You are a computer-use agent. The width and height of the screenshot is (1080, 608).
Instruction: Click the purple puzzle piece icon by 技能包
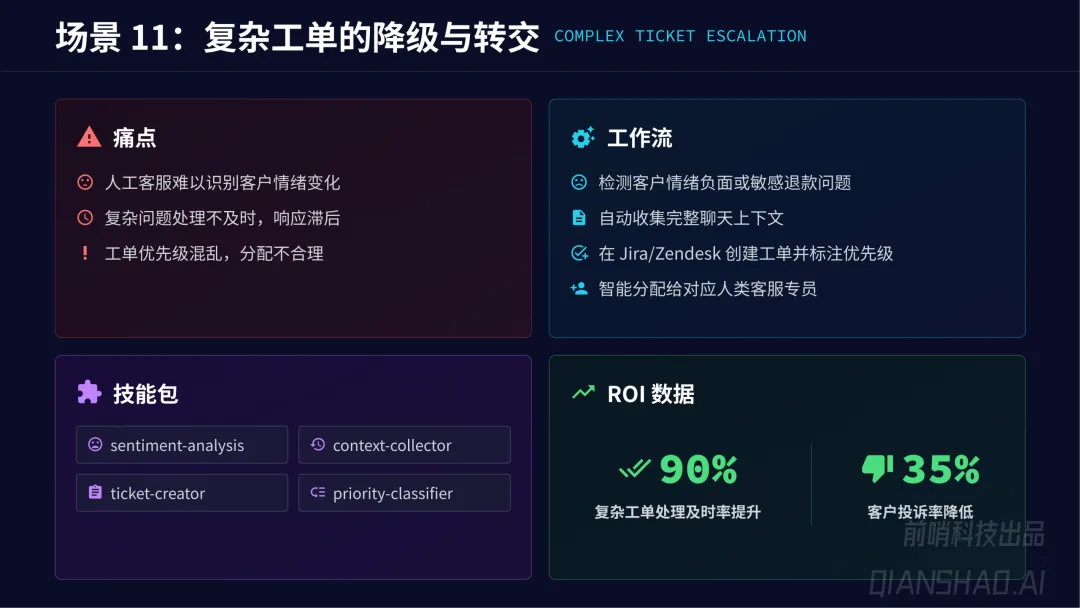click(x=89, y=393)
